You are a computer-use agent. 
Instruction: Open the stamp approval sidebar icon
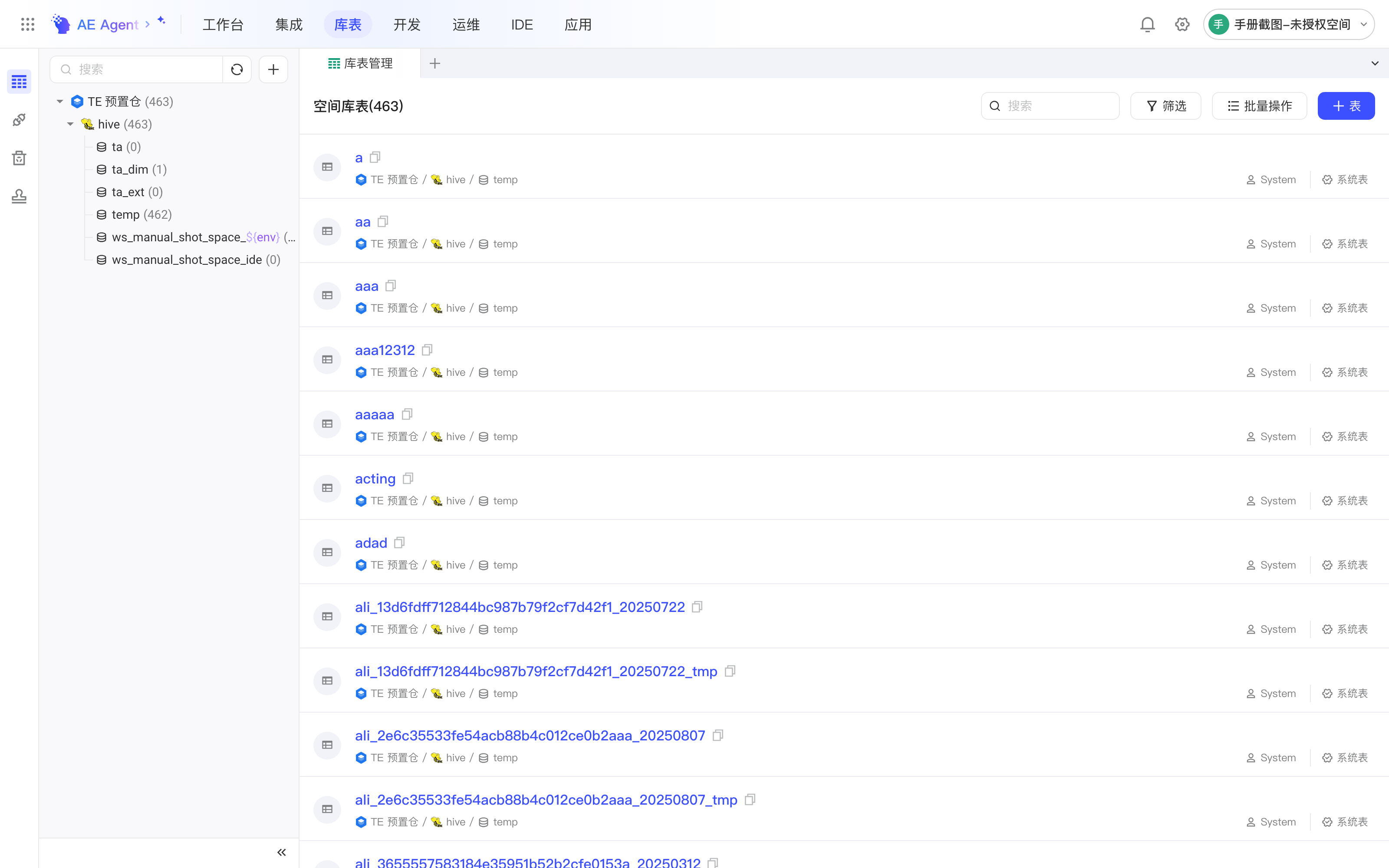click(19, 196)
